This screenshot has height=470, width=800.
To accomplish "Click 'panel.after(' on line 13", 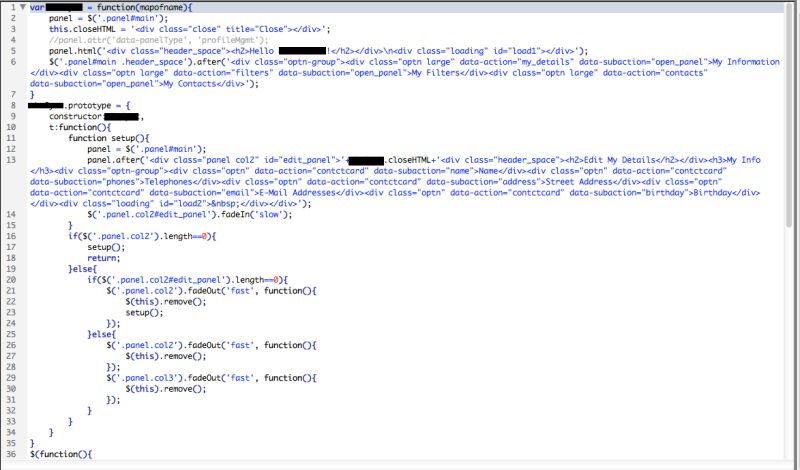I will coord(116,160).
